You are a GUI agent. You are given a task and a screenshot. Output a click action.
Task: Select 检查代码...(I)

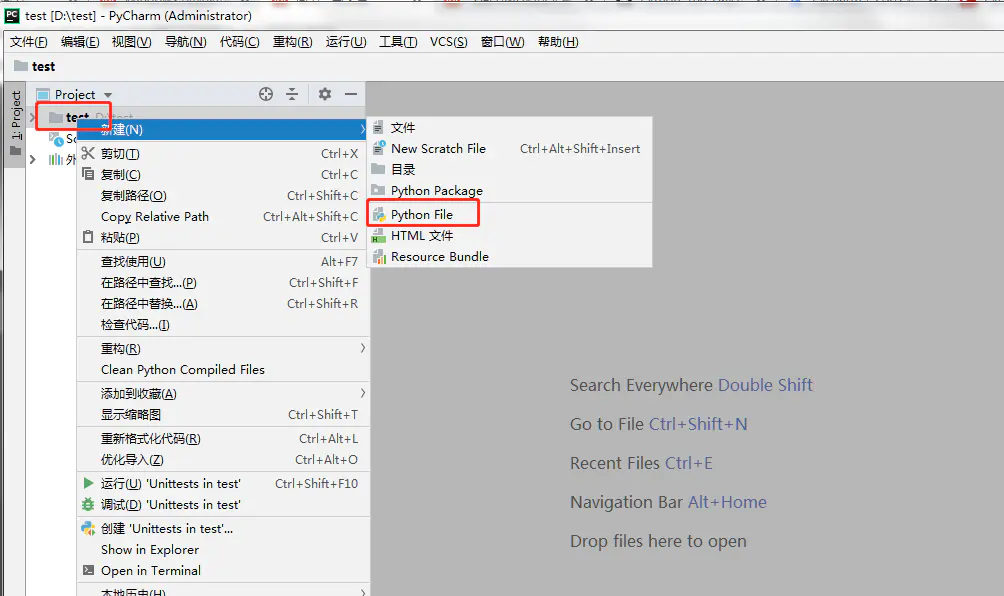tap(223, 325)
